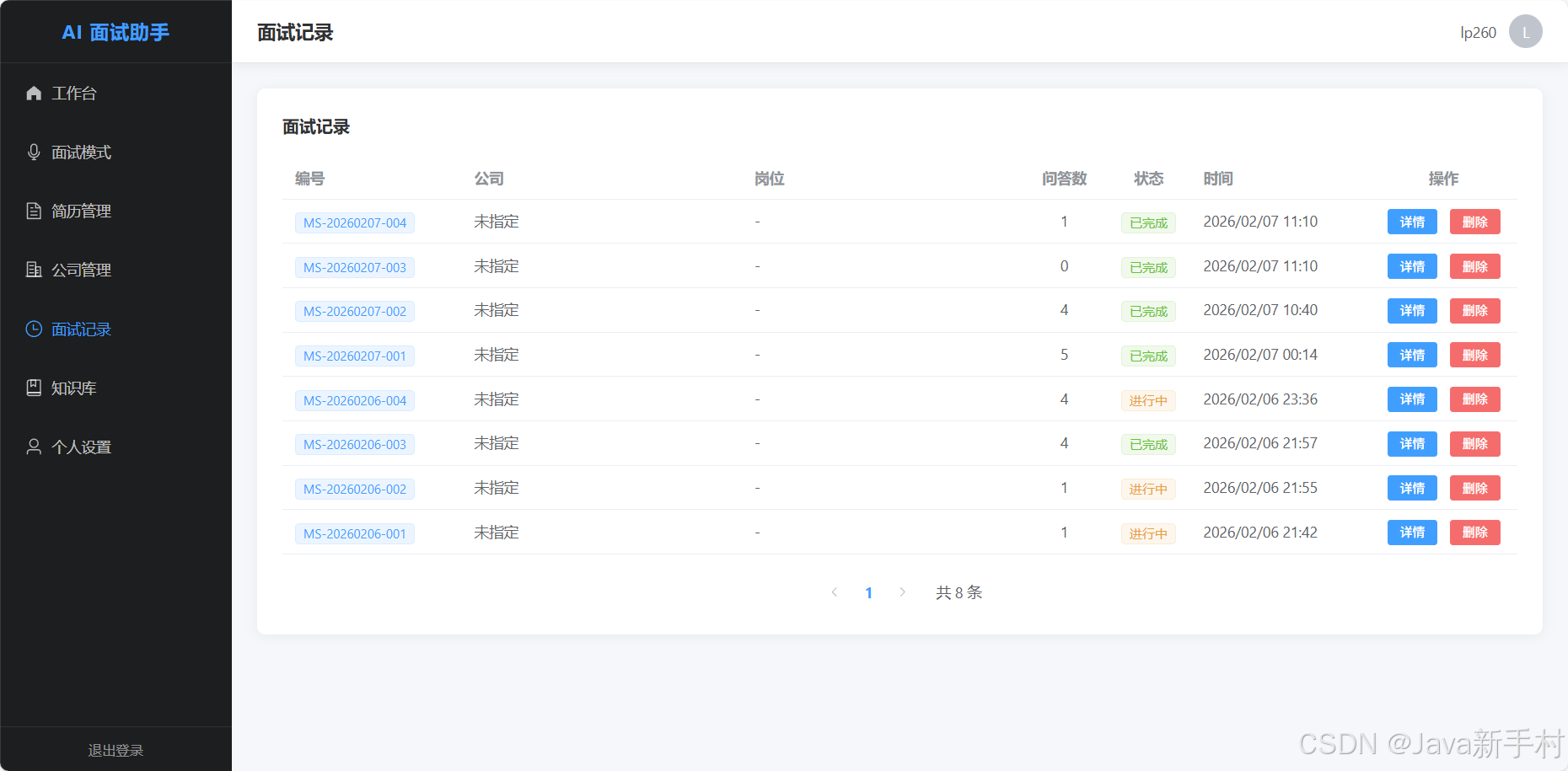1568x771 pixels.
Task: Delete record MS-20260206-002
Action: tap(1474, 488)
